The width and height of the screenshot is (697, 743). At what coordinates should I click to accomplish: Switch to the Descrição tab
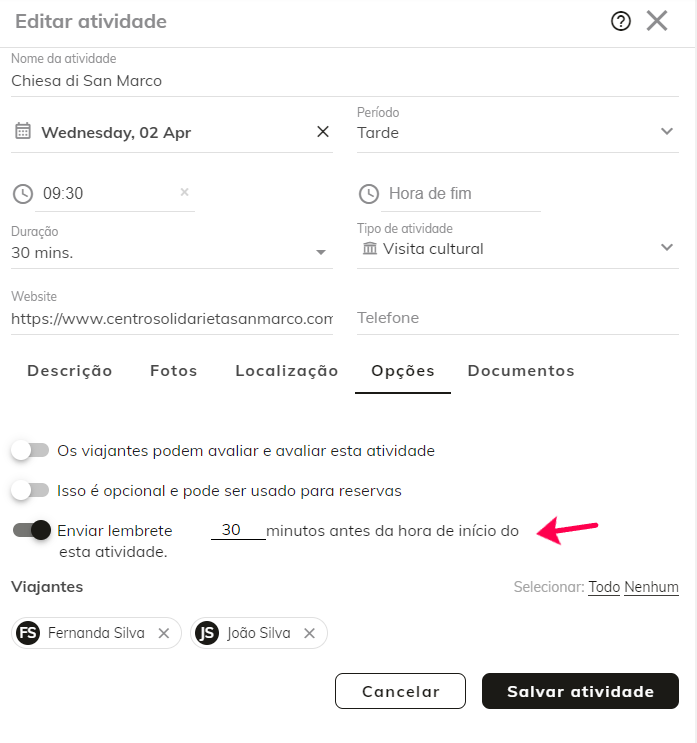pyautogui.click(x=70, y=371)
